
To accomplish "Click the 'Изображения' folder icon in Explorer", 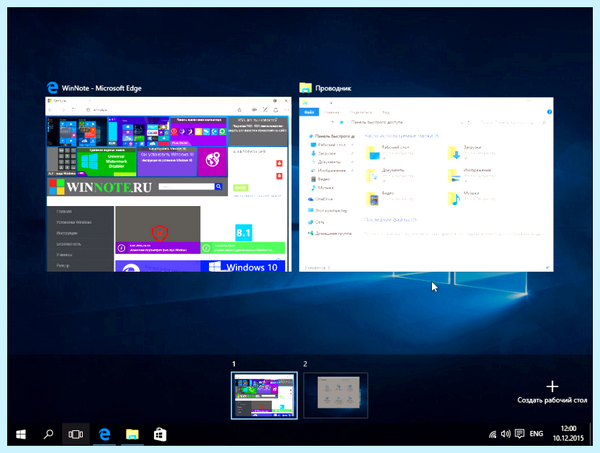I will [454, 176].
